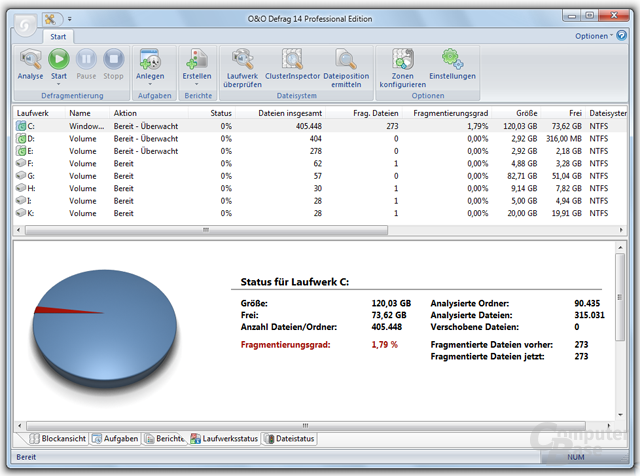Click the Dateiposition ermitteln icon
The height and width of the screenshot is (476, 640).
coord(346,59)
